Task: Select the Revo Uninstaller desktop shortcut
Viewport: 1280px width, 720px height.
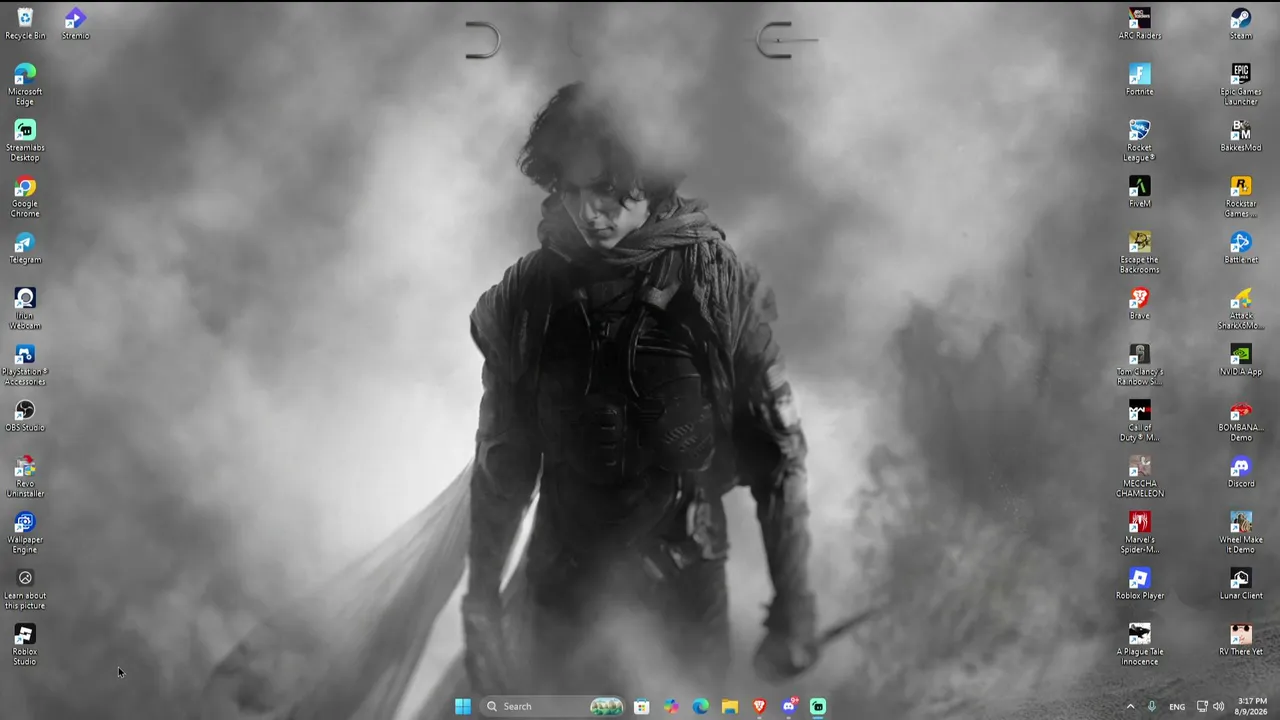Action: [x=25, y=477]
